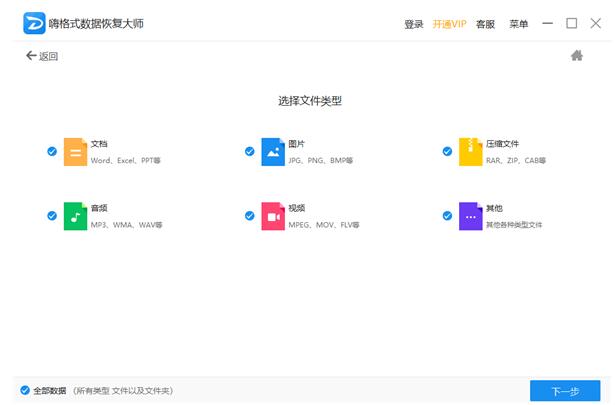Open 客服 customer service
Image resolution: width=615 pixels, height=405 pixels.
pyautogui.click(x=485, y=24)
